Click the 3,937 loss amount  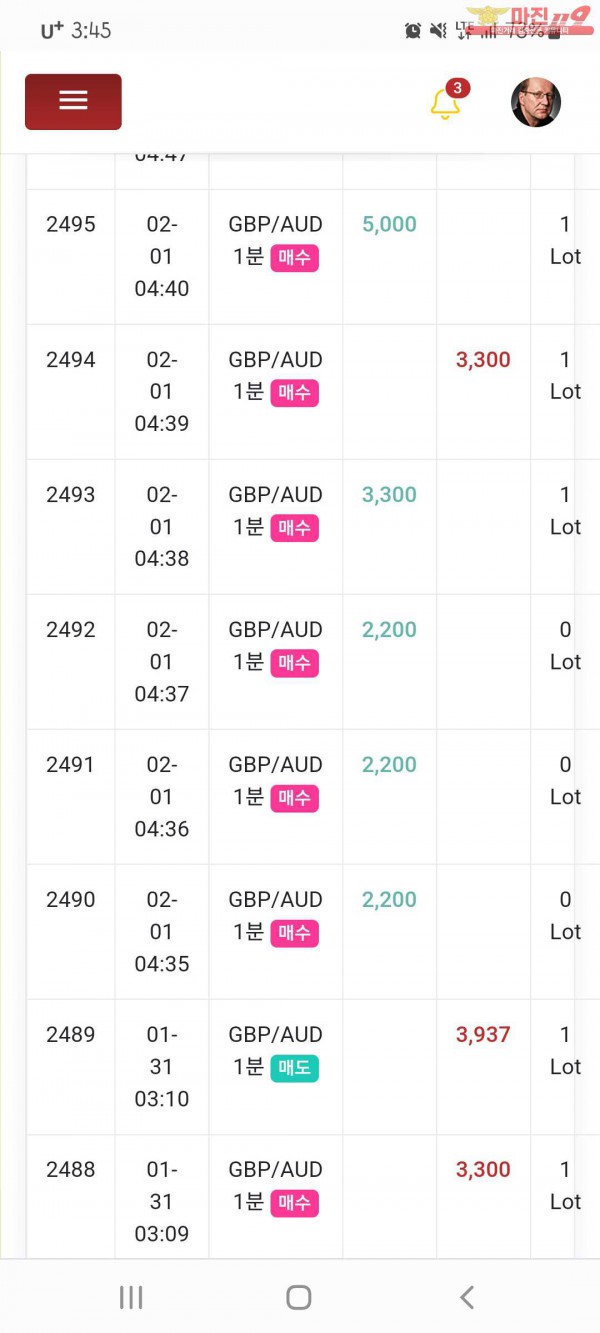click(483, 1035)
